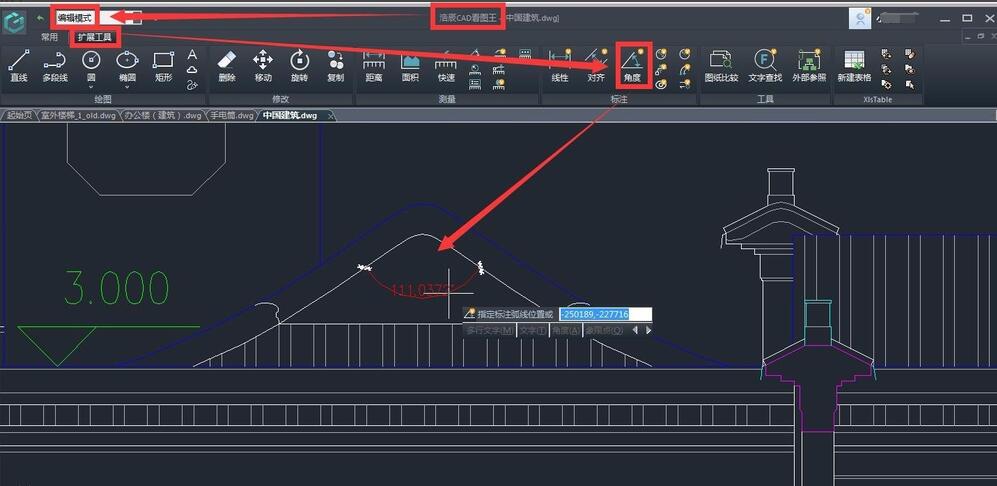Activate the 删除 eraser tool
This screenshot has width=997, height=486.
[x=226, y=65]
